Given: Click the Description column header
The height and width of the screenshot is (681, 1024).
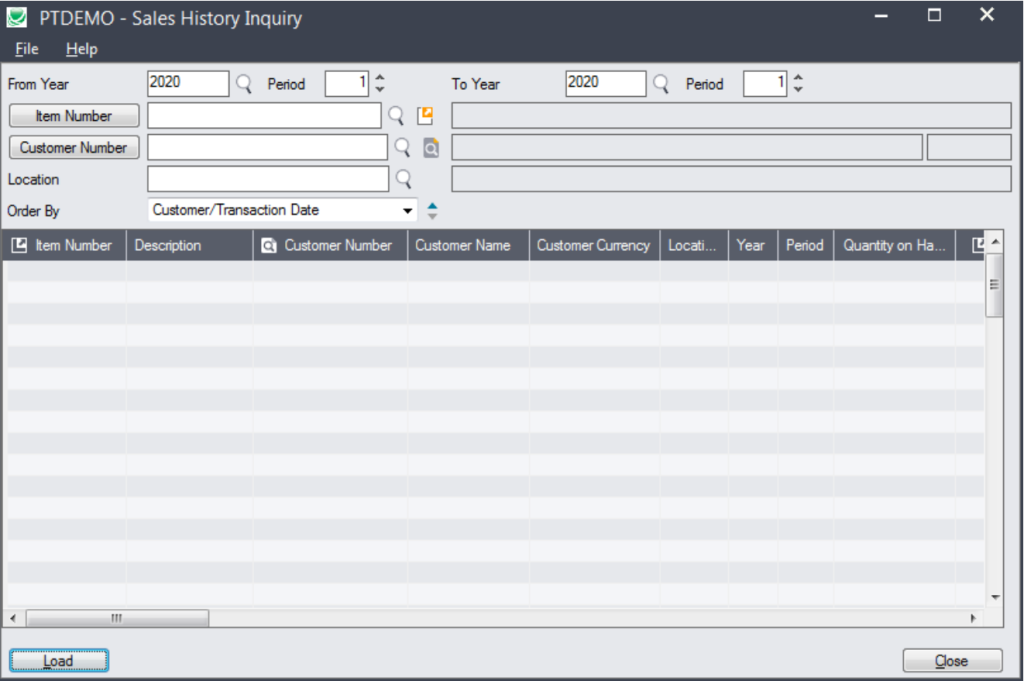Looking at the screenshot, I should coord(189,245).
